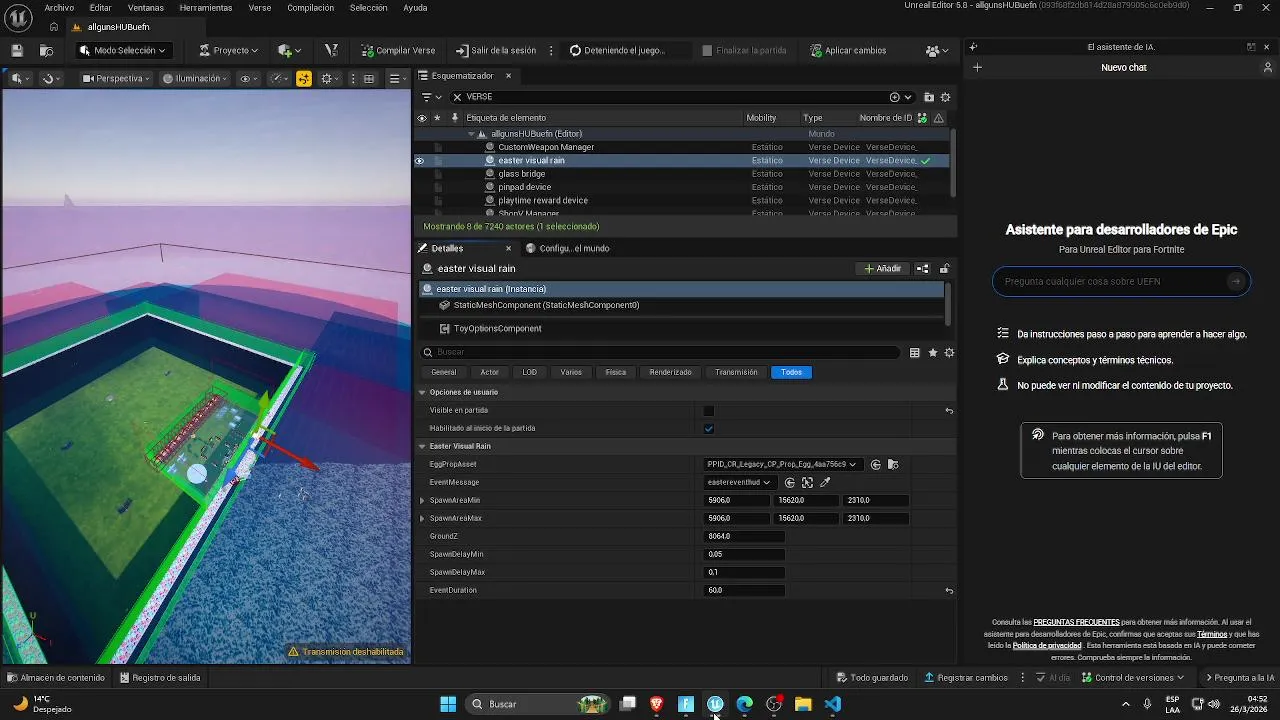Image resolution: width=1280 pixels, height=720 pixels.
Task: Open the outliner settings gear
Action: [x=945, y=97]
